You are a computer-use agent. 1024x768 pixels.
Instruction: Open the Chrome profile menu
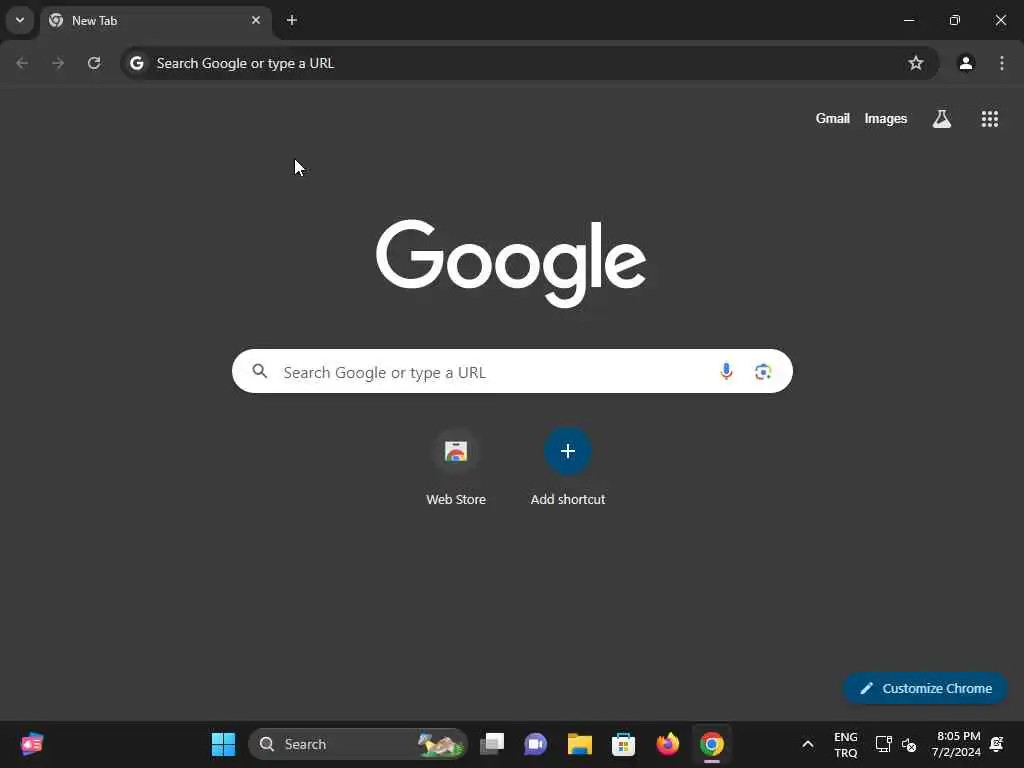tap(966, 63)
